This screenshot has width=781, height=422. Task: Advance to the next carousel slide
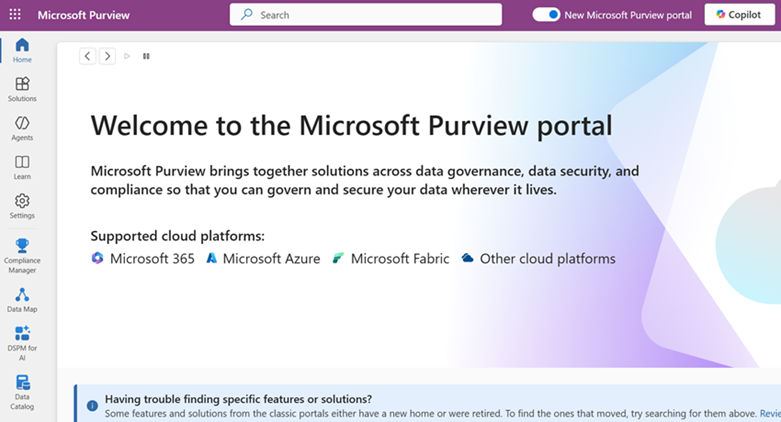[107, 56]
